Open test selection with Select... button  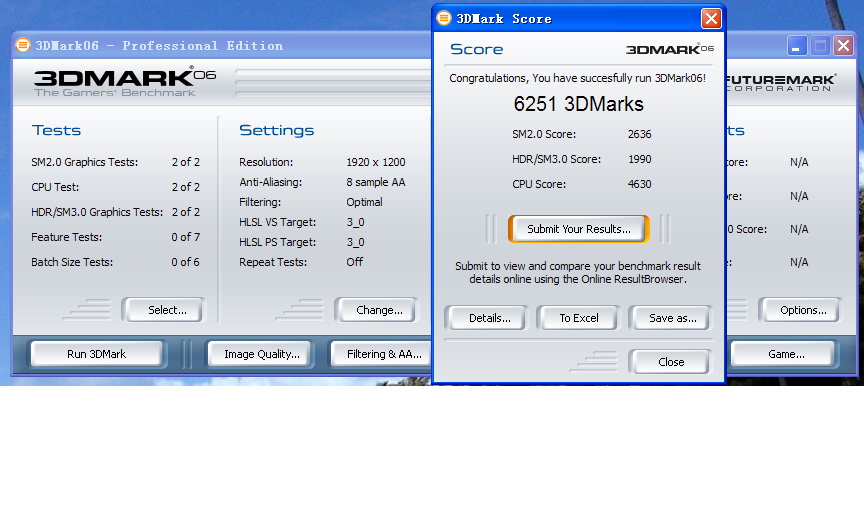click(167, 310)
